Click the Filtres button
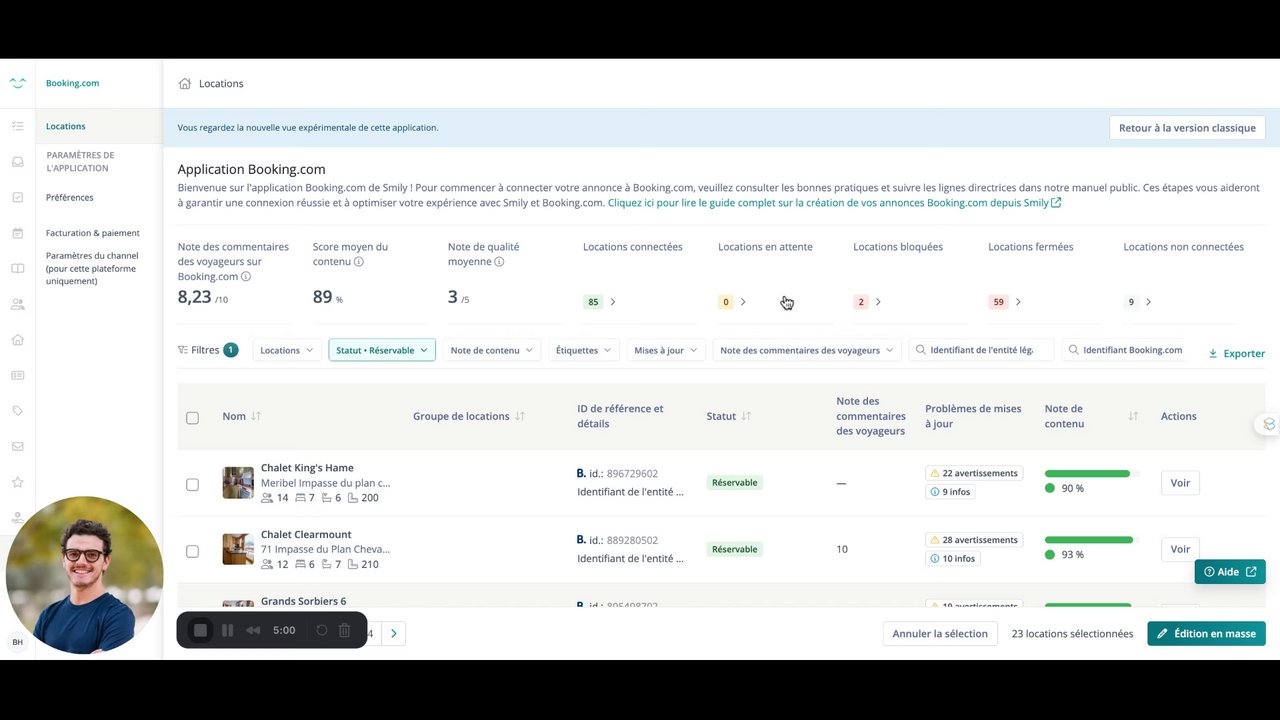 208,350
